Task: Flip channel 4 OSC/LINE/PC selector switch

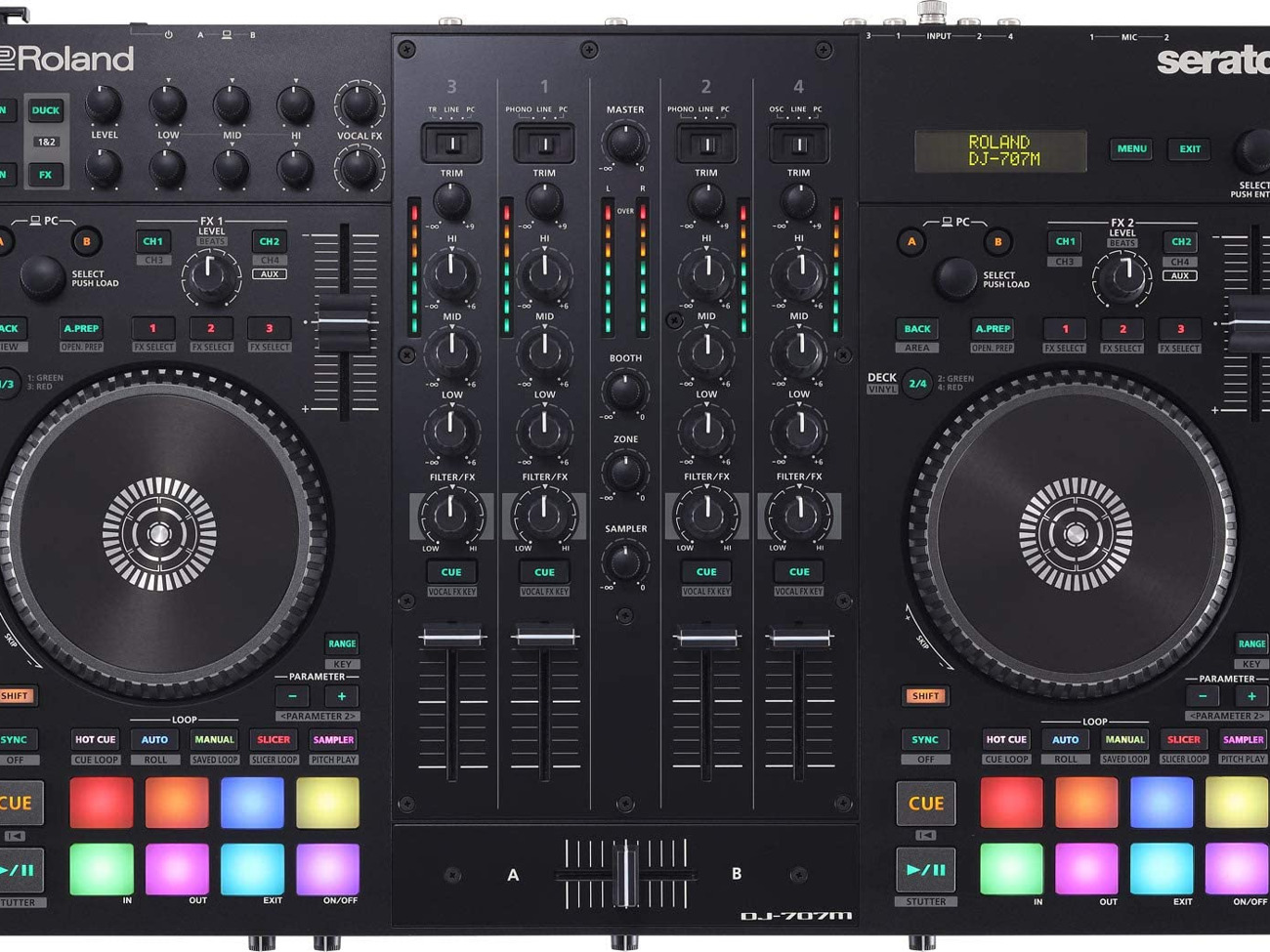Action: point(798,145)
